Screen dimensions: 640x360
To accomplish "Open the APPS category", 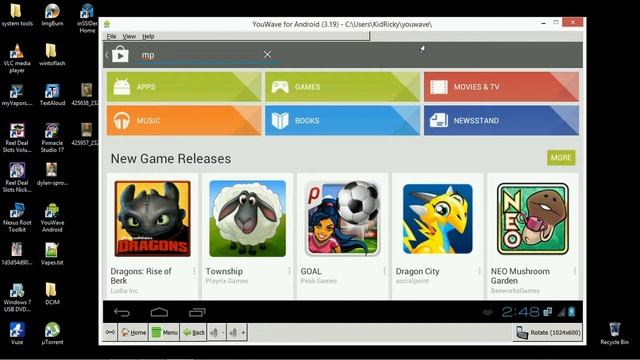I will tap(184, 87).
